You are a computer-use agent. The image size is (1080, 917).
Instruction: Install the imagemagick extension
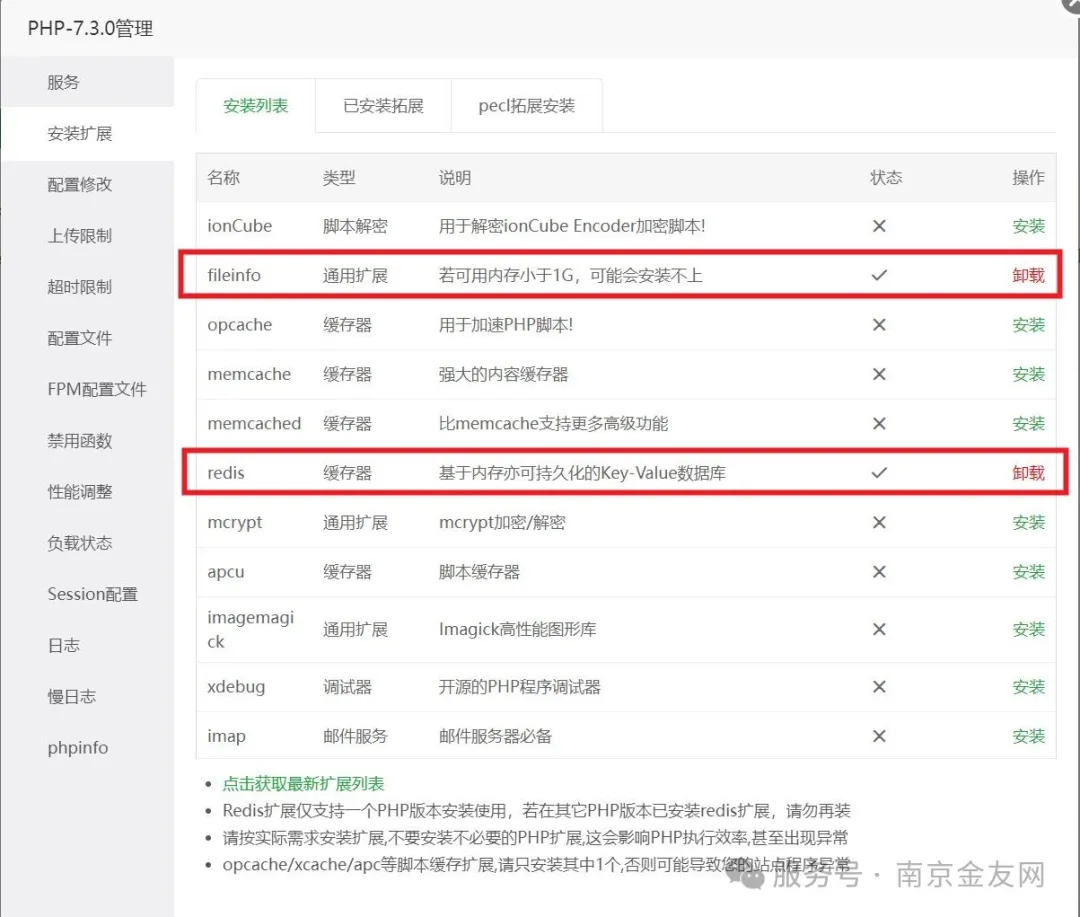coord(1028,629)
